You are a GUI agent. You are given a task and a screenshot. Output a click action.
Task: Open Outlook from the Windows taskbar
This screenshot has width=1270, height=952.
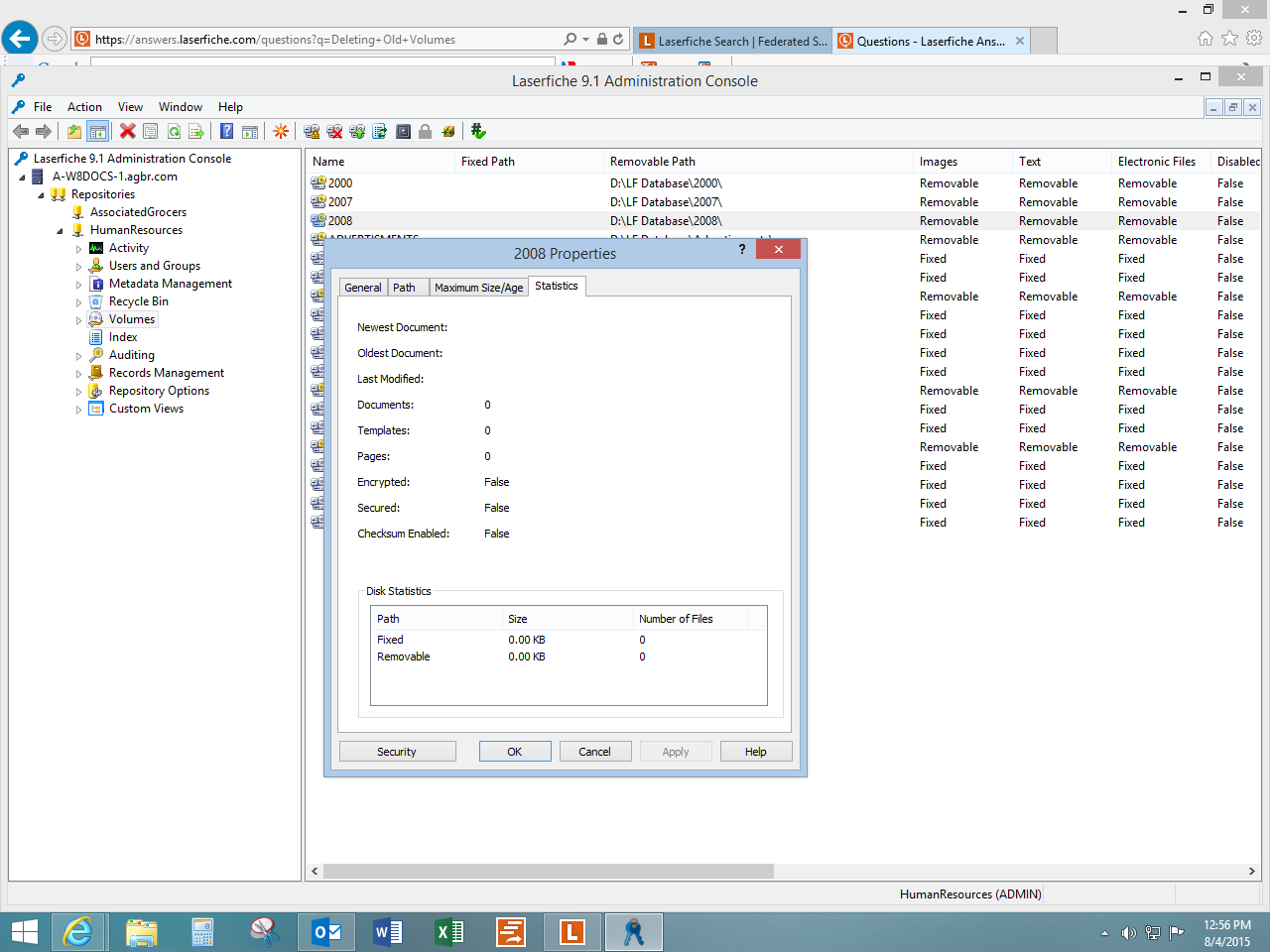[326, 932]
